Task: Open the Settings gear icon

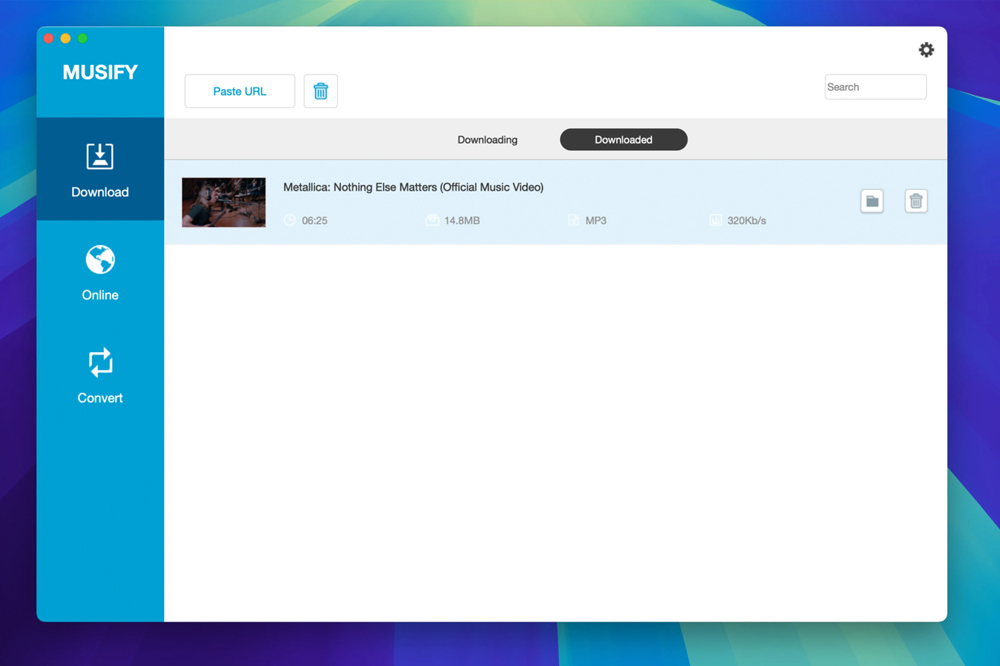Action: [x=926, y=50]
